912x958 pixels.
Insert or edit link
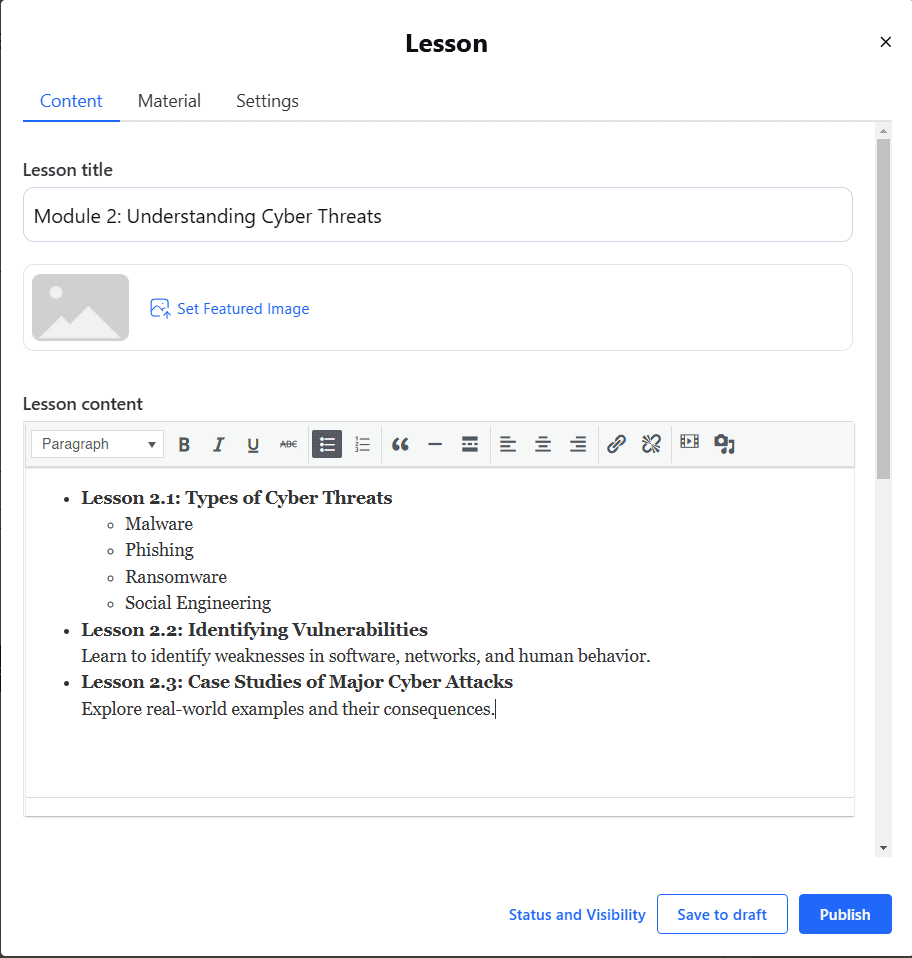pyautogui.click(x=616, y=444)
